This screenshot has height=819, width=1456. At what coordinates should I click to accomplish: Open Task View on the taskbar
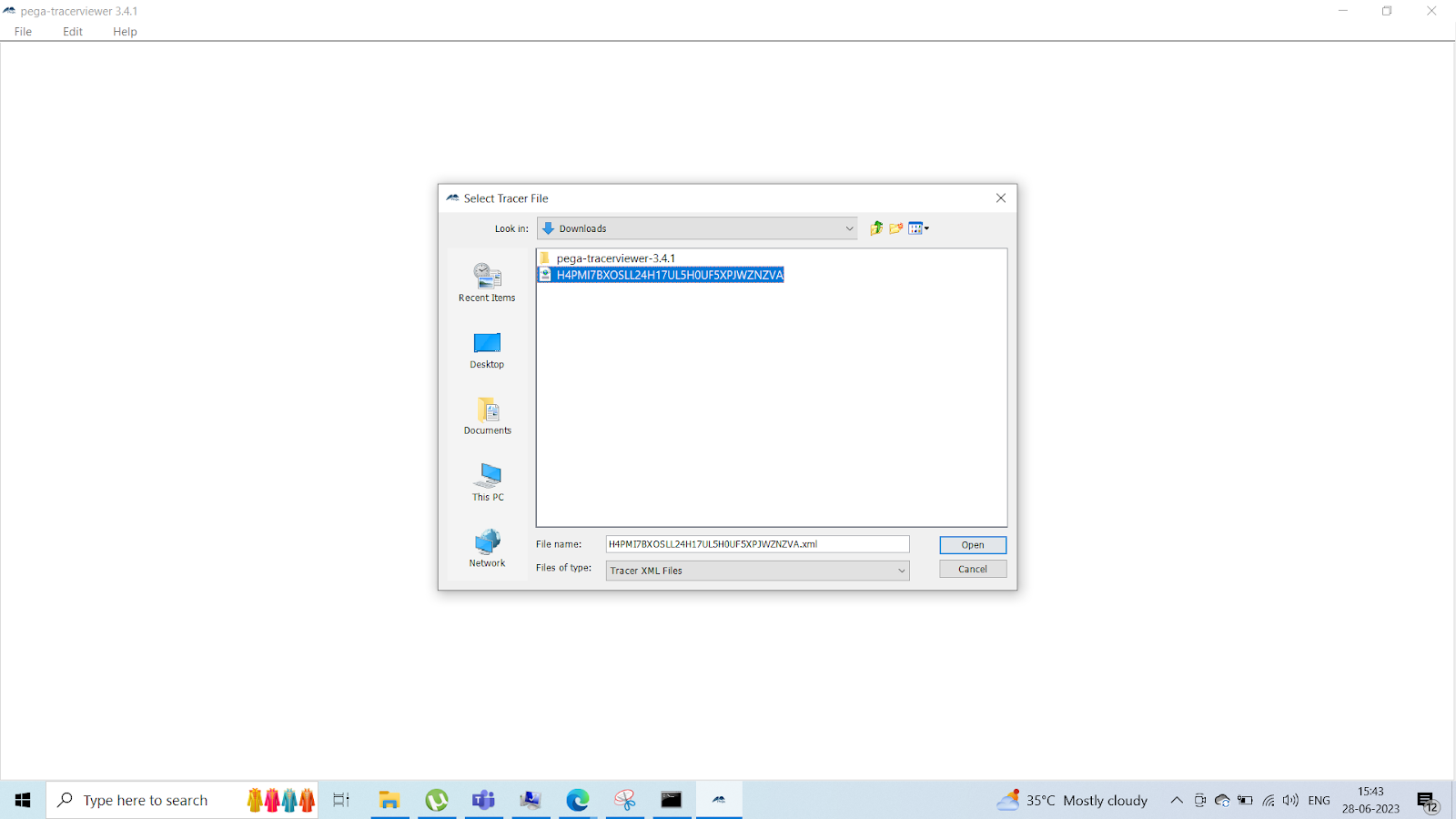click(341, 800)
